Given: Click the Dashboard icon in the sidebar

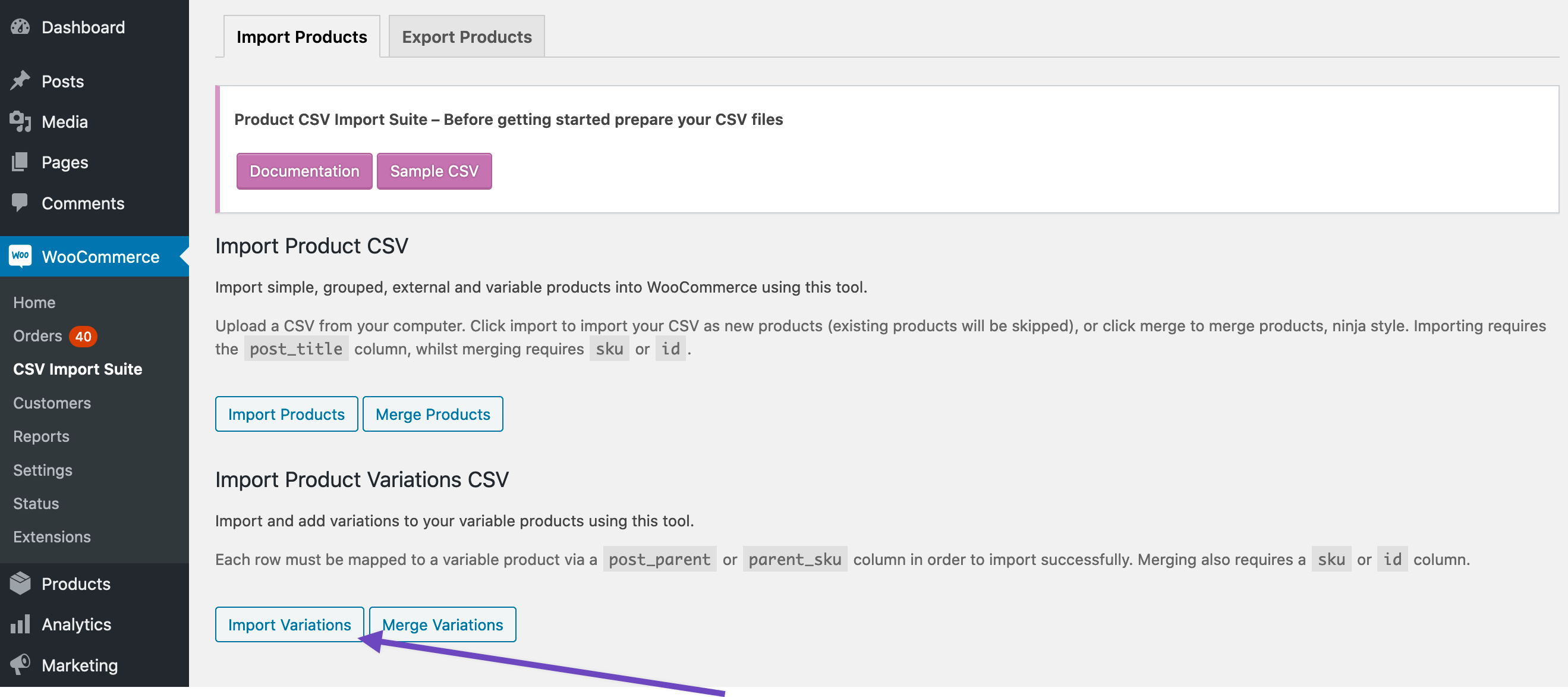Looking at the screenshot, I should pyautogui.click(x=20, y=27).
